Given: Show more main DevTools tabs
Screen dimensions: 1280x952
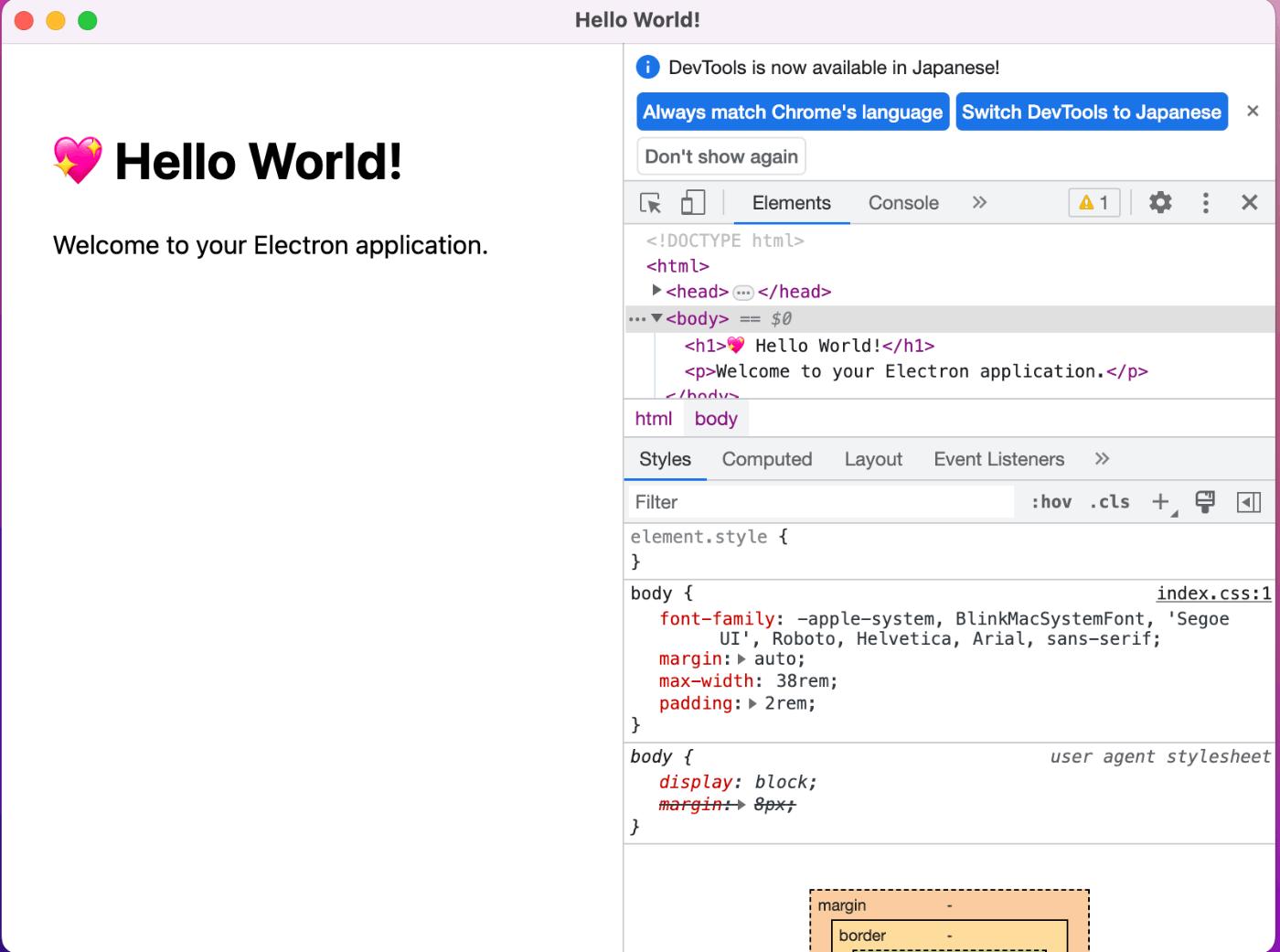Looking at the screenshot, I should click(979, 203).
